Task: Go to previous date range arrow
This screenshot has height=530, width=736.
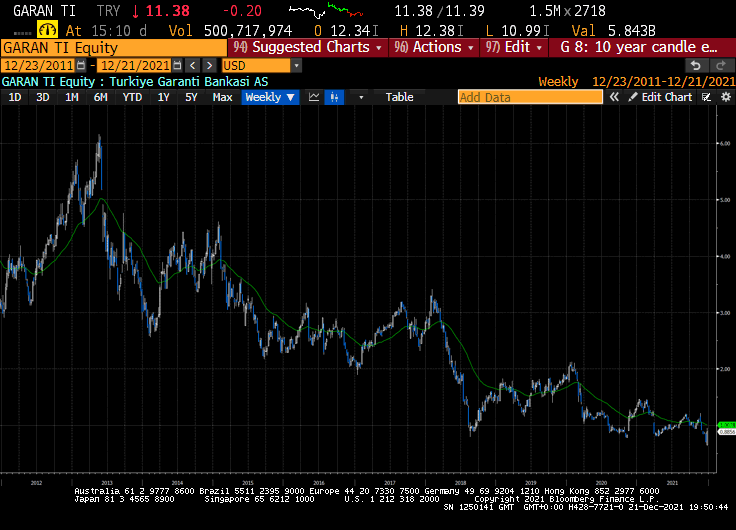Action: [192, 66]
